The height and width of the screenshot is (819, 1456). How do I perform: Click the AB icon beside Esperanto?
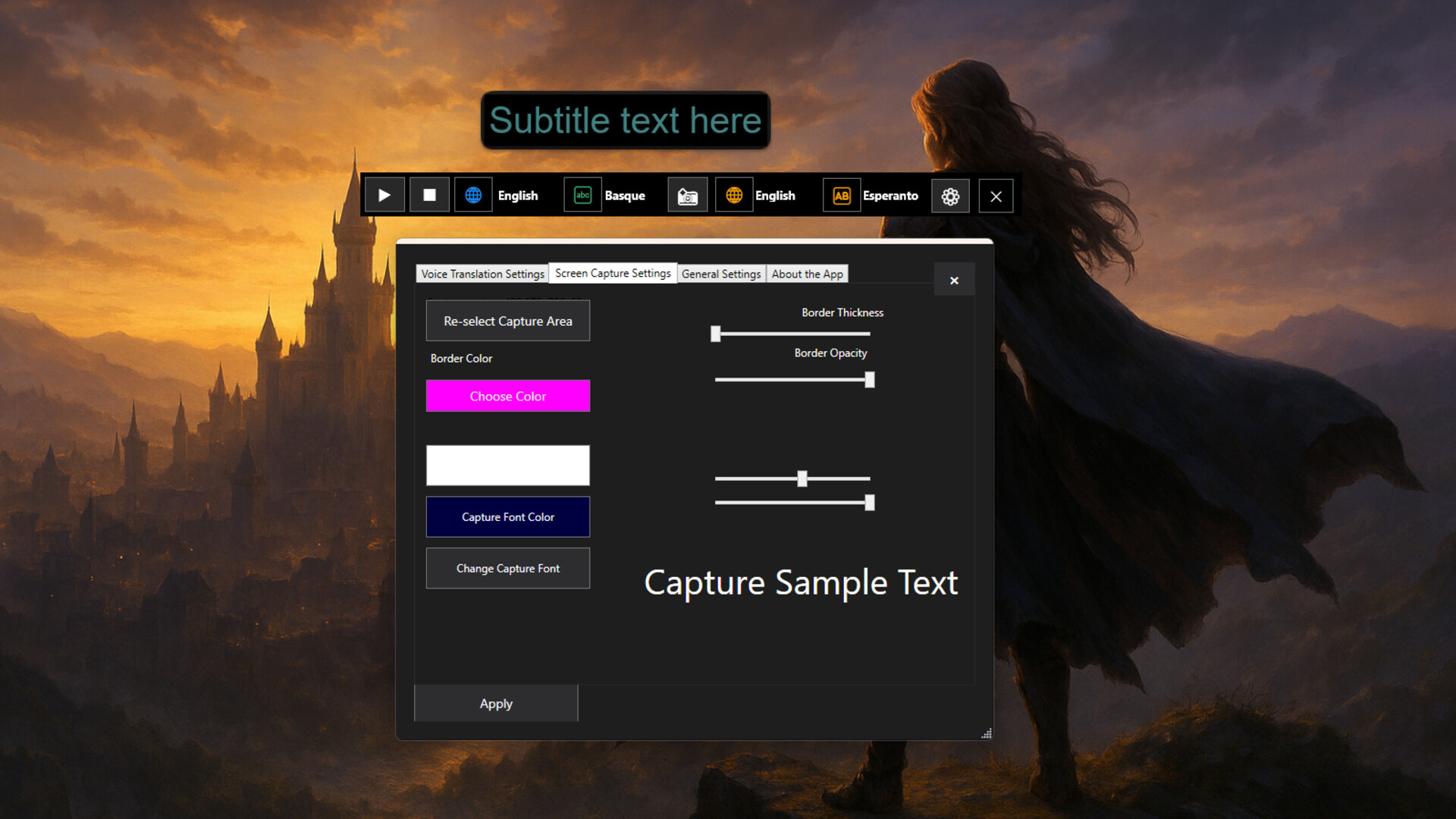point(842,195)
